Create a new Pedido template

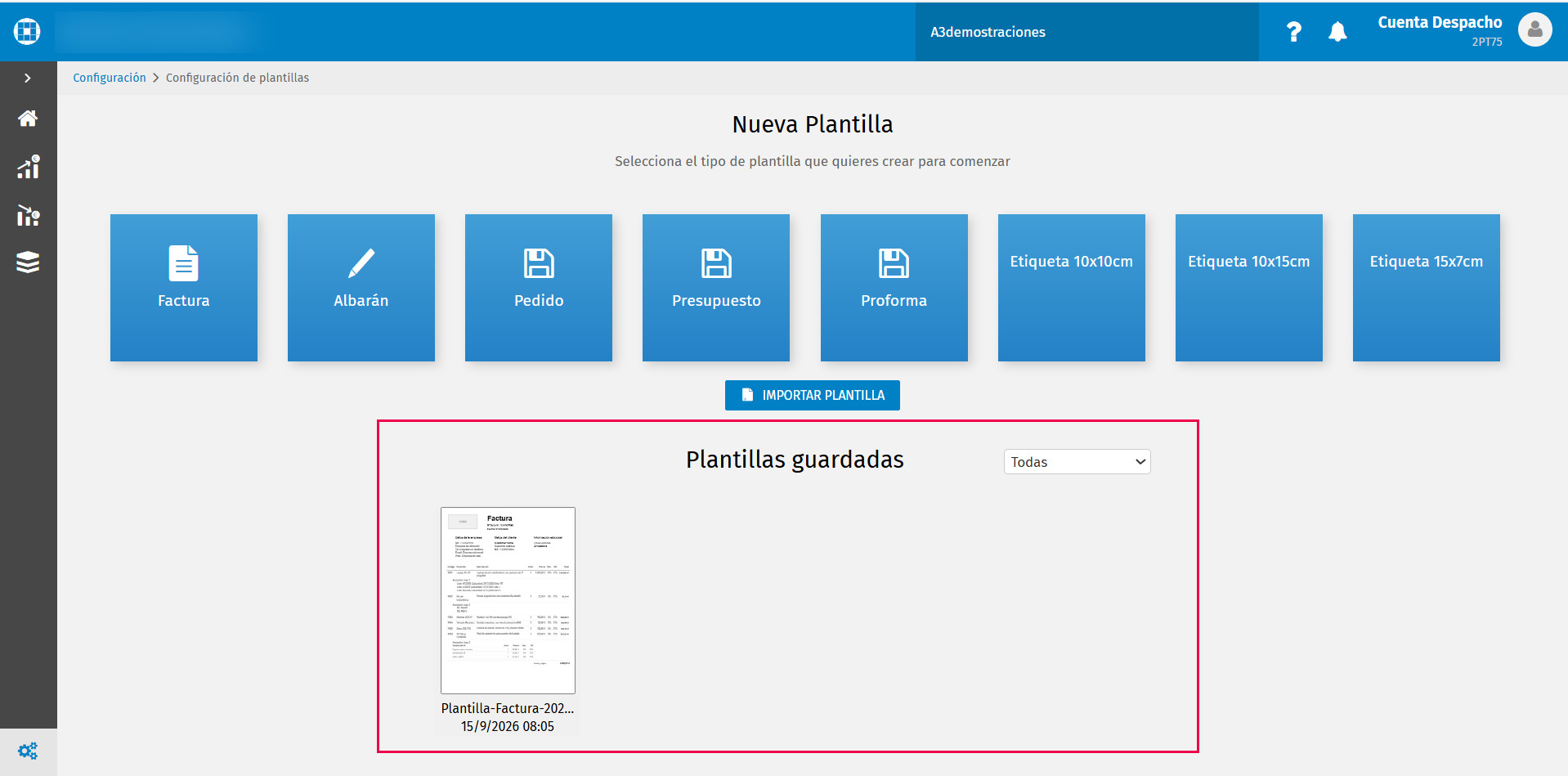click(539, 288)
